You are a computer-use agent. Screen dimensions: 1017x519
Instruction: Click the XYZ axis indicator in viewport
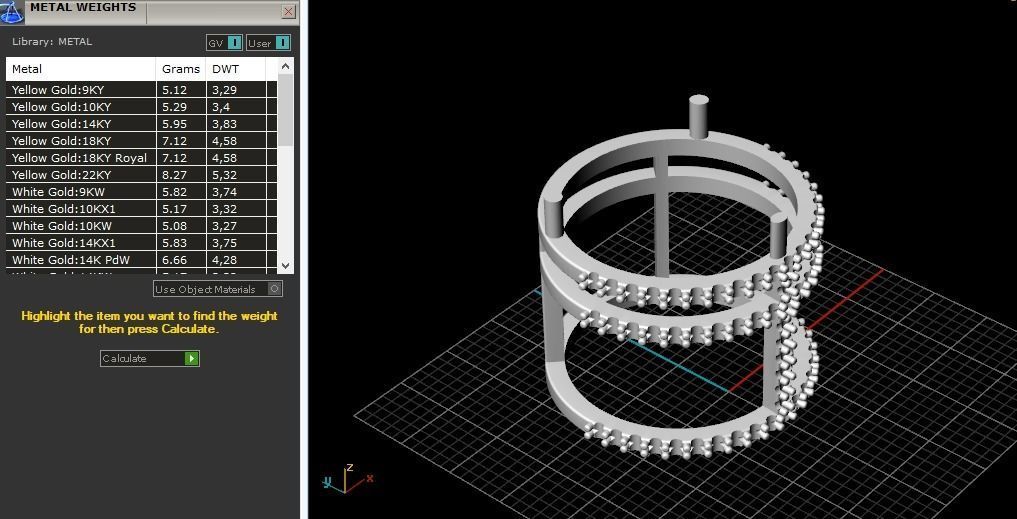click(x=348, y=478)
